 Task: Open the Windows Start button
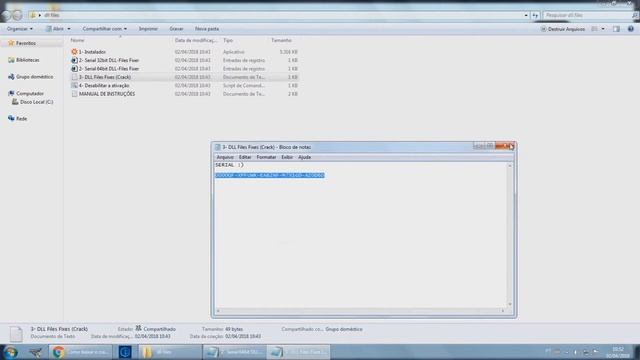tap(10, 352)
